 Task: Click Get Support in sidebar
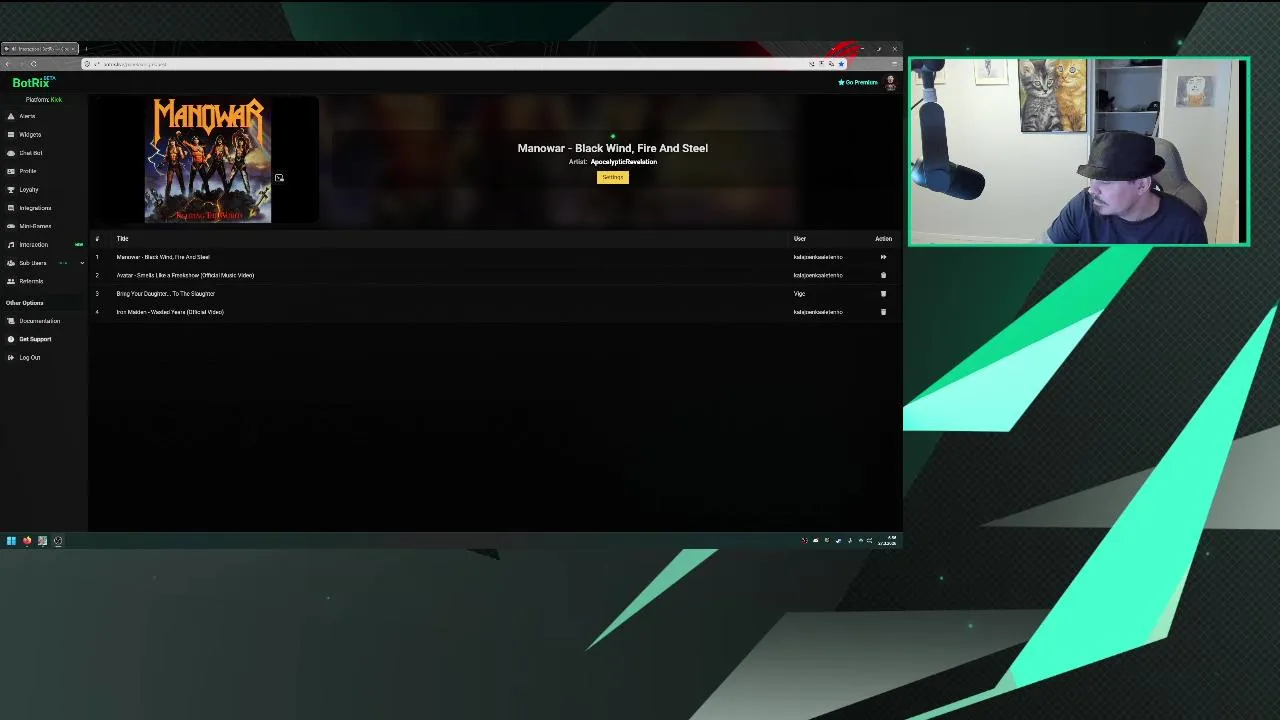point(35,339)
